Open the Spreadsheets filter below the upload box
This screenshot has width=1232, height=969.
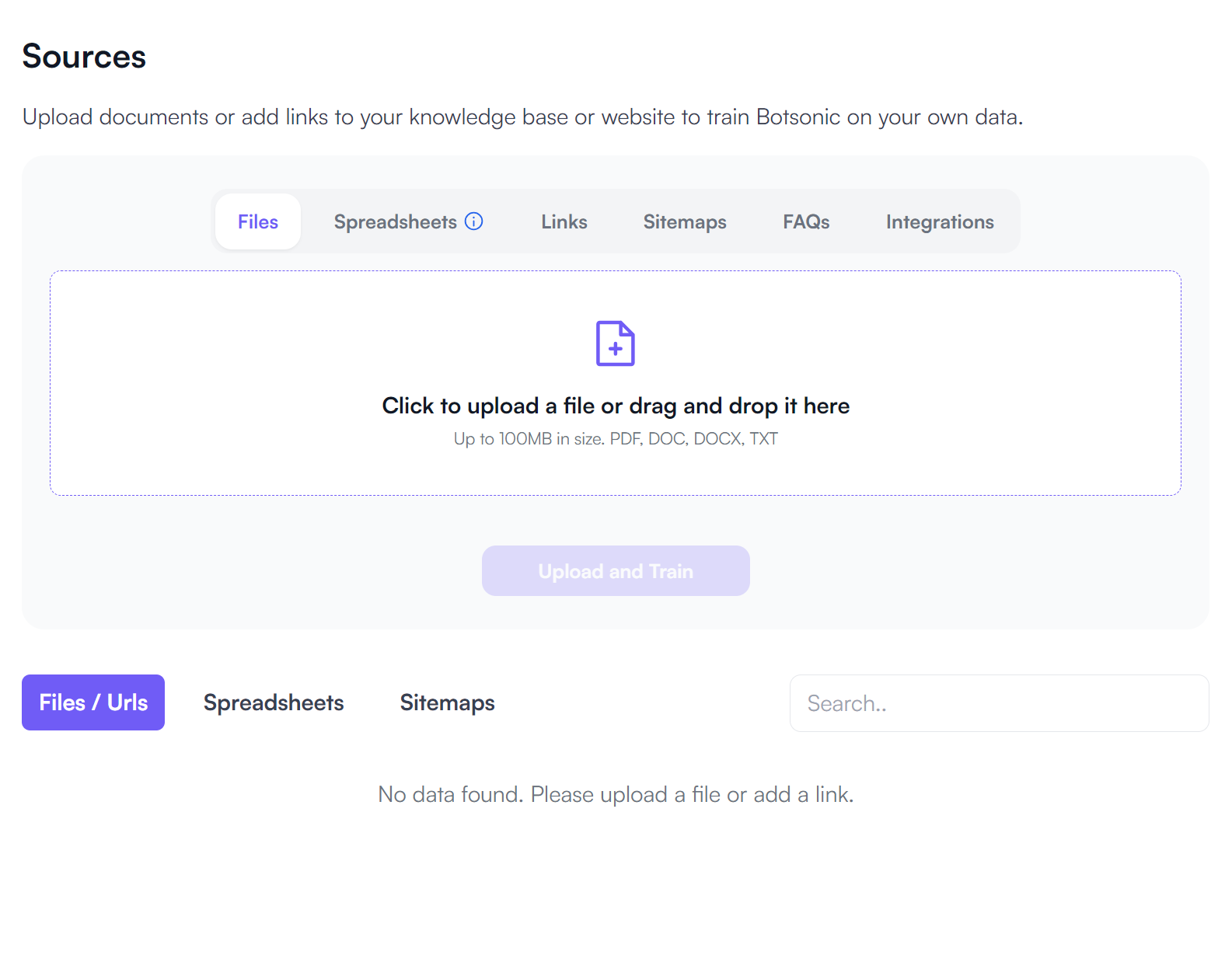[274, 702]
